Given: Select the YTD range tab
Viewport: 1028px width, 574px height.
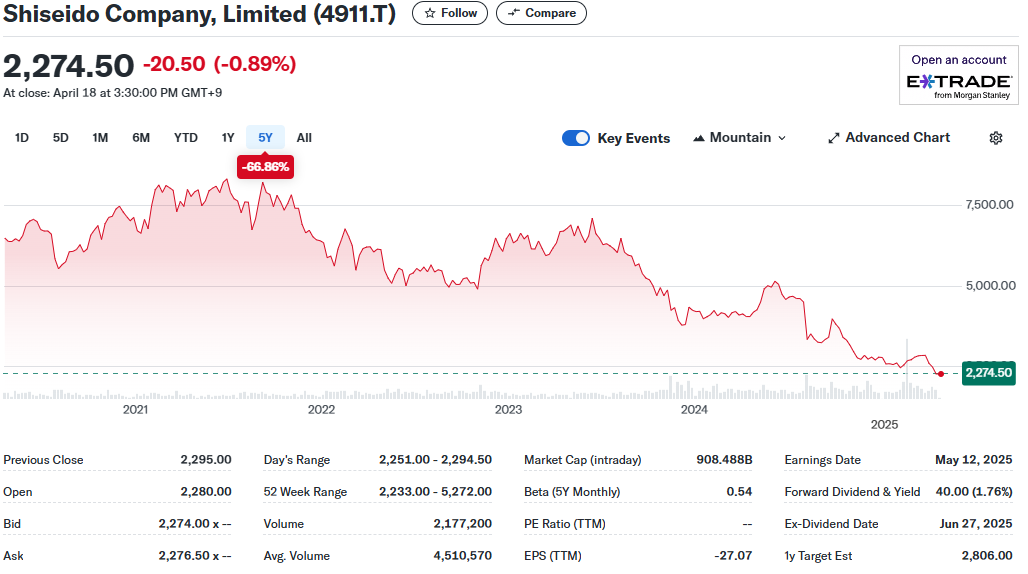Looking at the screenshot, I should [x=186, y=138].
